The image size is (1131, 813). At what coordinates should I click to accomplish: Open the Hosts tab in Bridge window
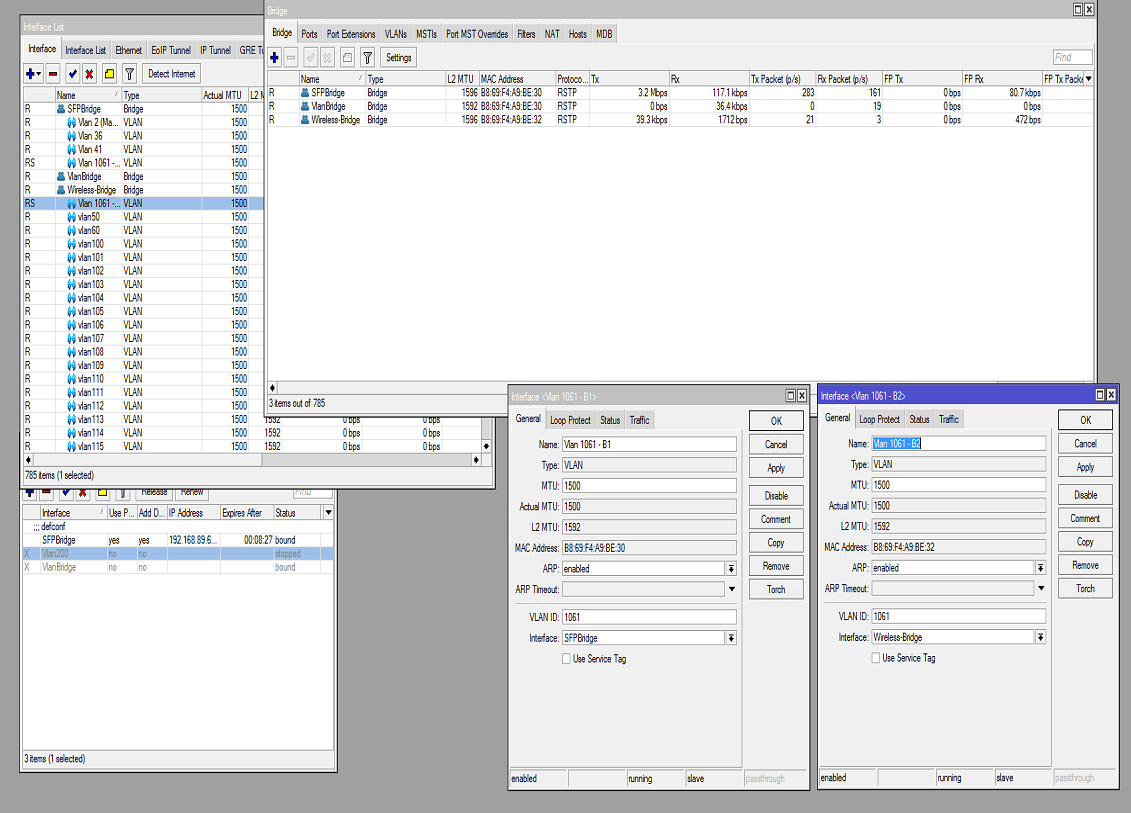coord(578,34)
